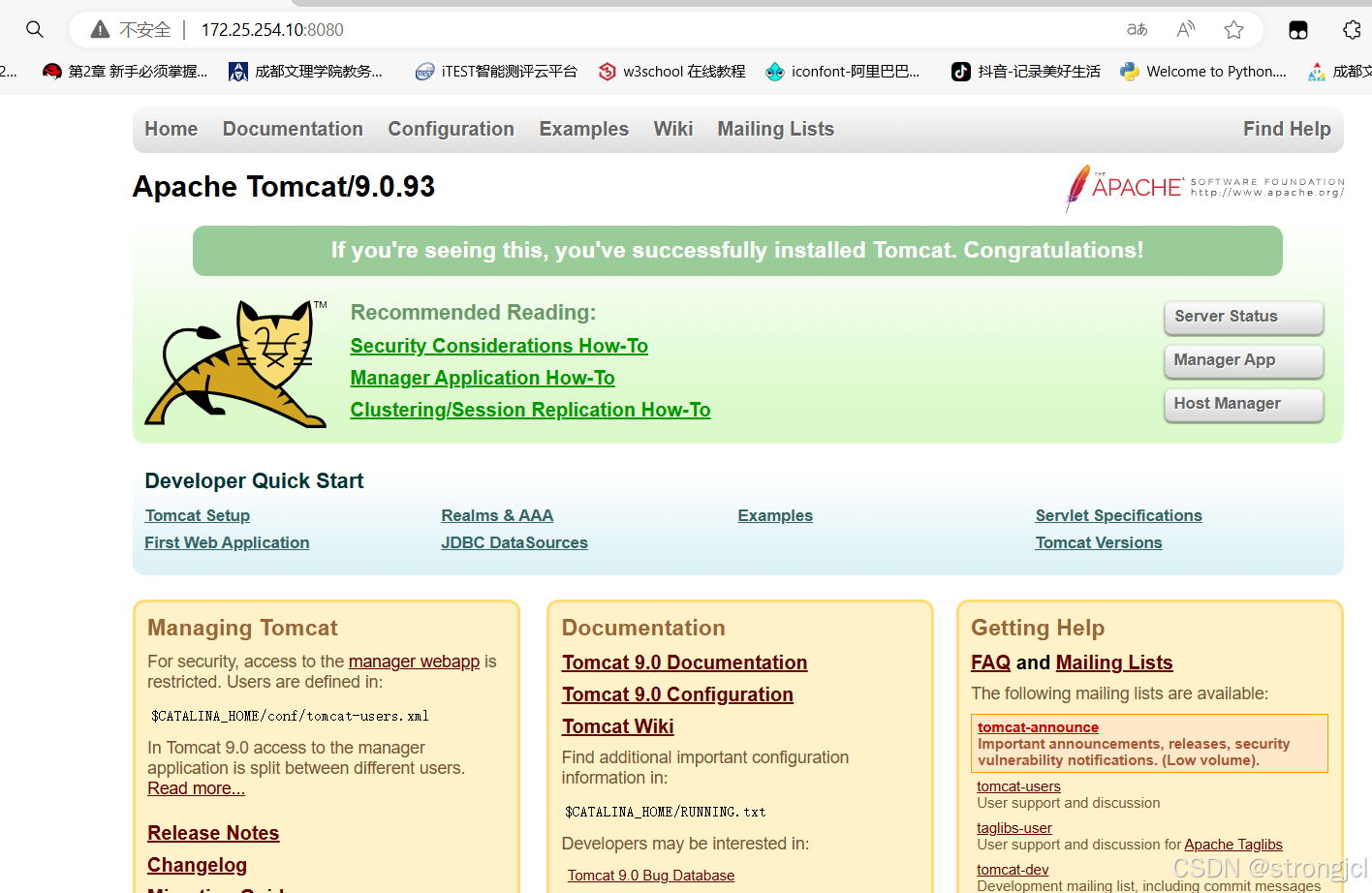The height and width of the screenshot is (893, 1372).
Task: Open the Tomcat Wiki link
Action: (x=617, y=726)
